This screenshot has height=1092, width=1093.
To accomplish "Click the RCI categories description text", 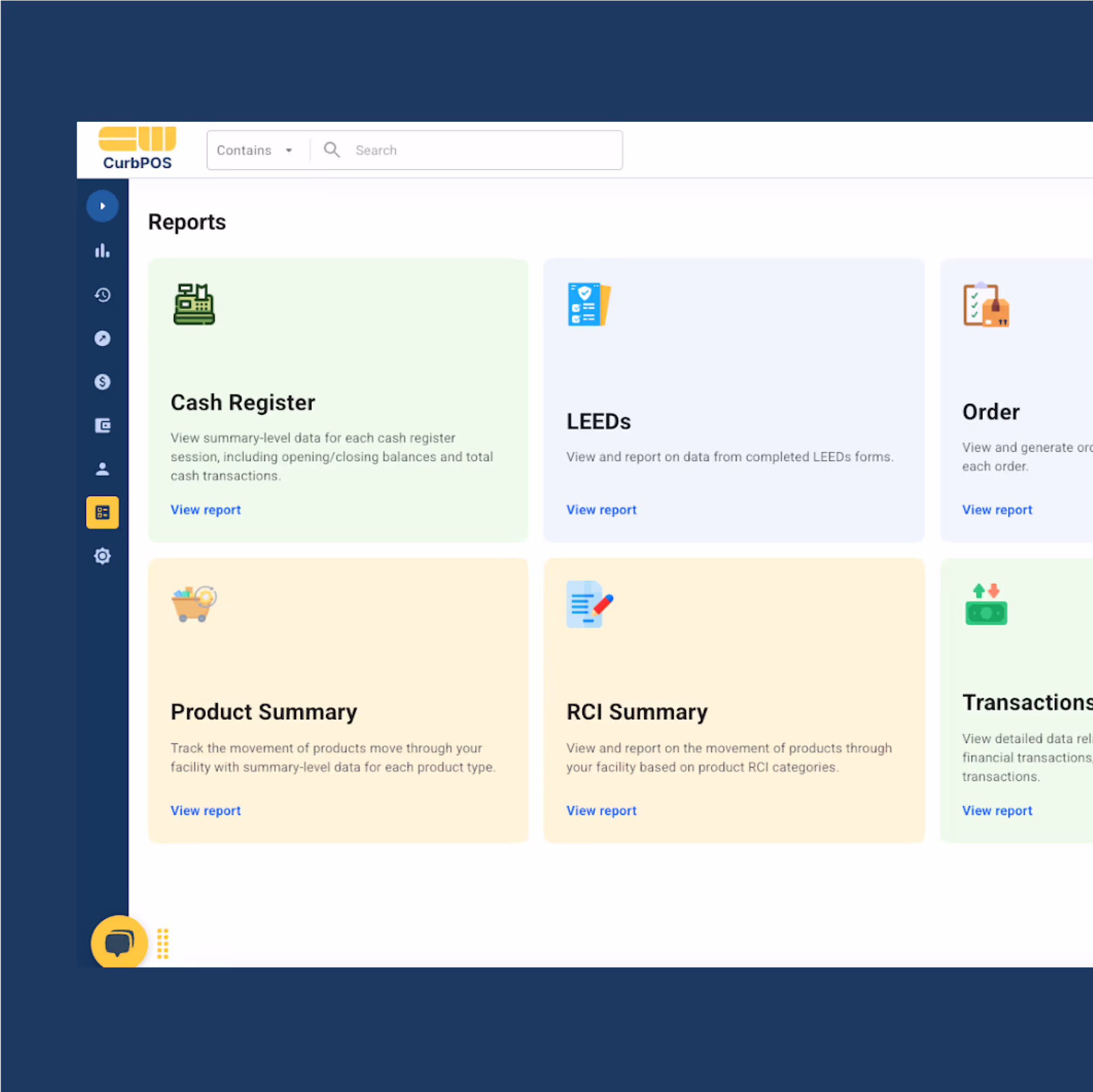I will [729, 758].
